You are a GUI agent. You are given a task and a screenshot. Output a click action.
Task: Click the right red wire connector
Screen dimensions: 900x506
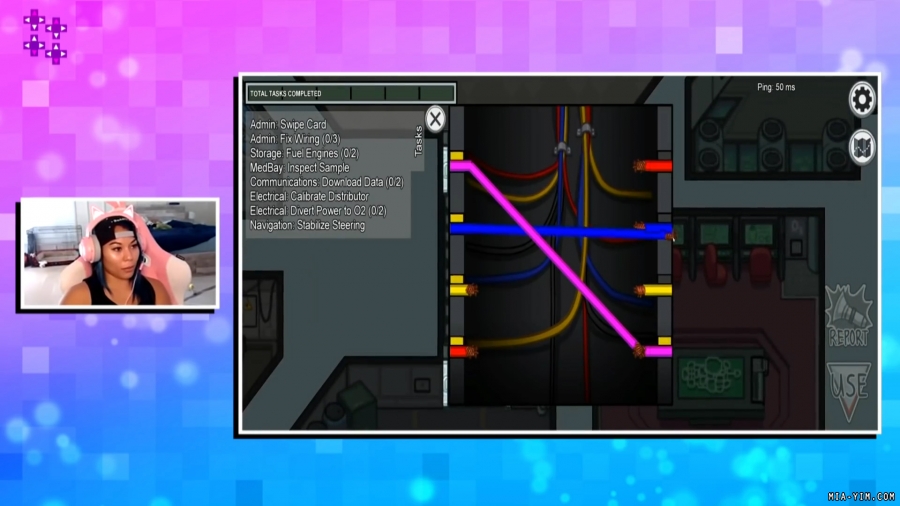point(653,166)
